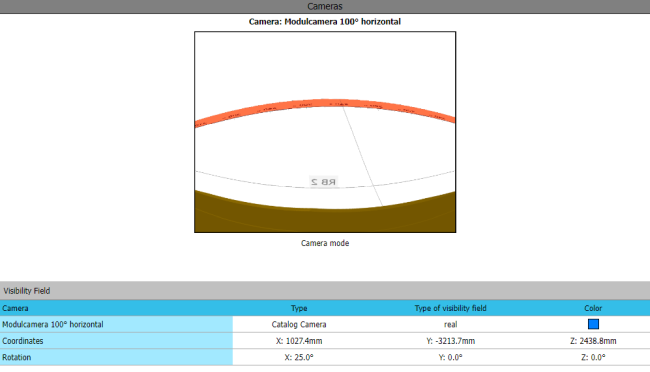Click the Visibility Field section header
Screen dimensions: 650x372
click(x=325, y=291)
